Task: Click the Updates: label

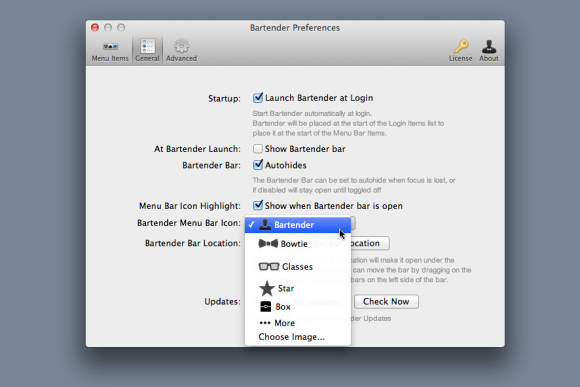Action: [x=222, y=302]
